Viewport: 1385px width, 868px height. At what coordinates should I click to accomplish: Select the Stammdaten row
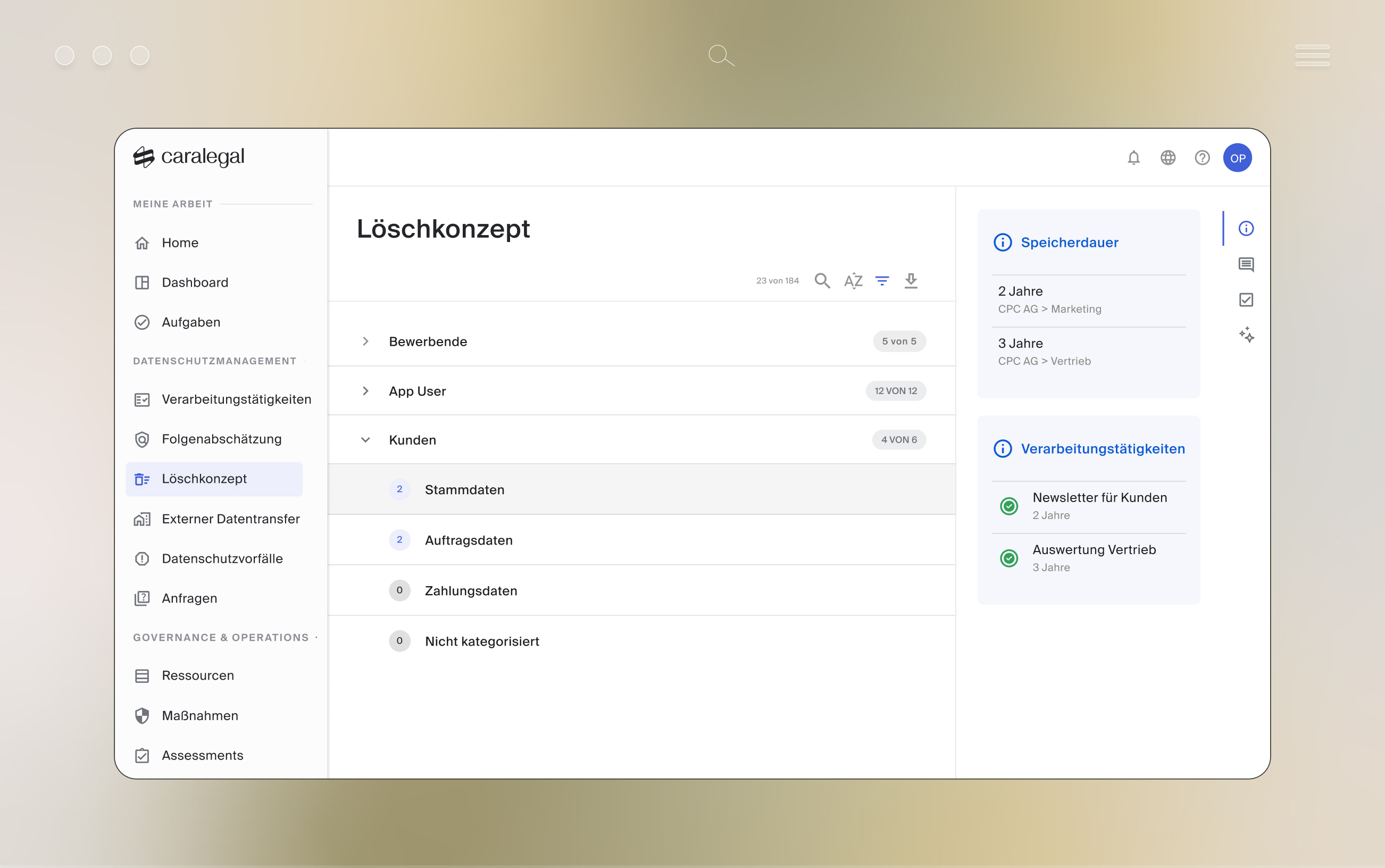click(641, 489)
